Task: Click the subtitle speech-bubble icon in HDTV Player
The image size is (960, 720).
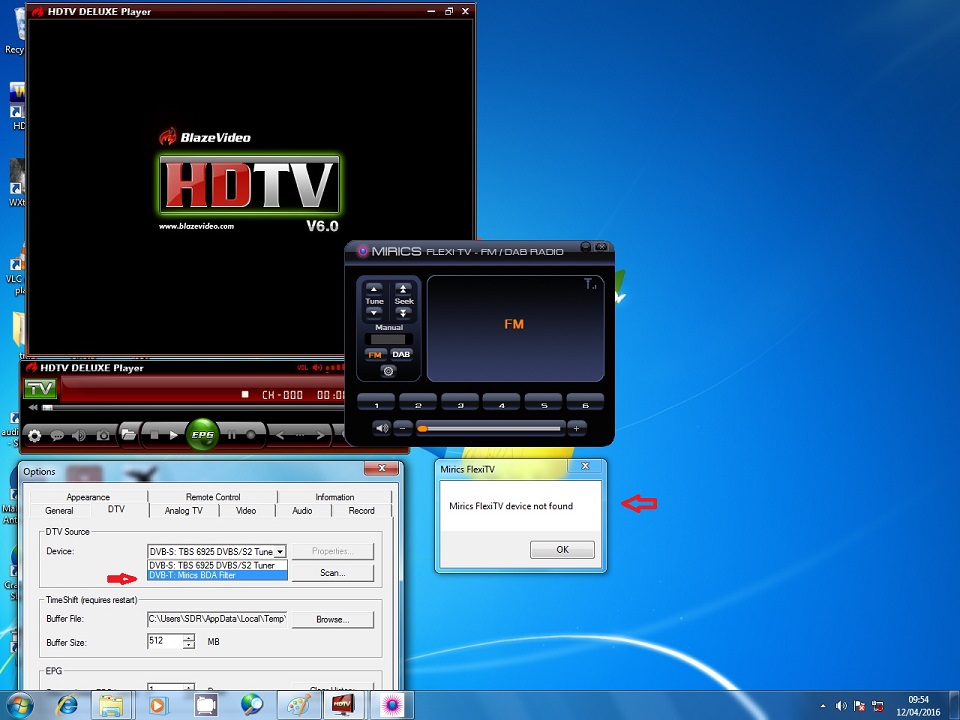Action: [x=57, y=435]
